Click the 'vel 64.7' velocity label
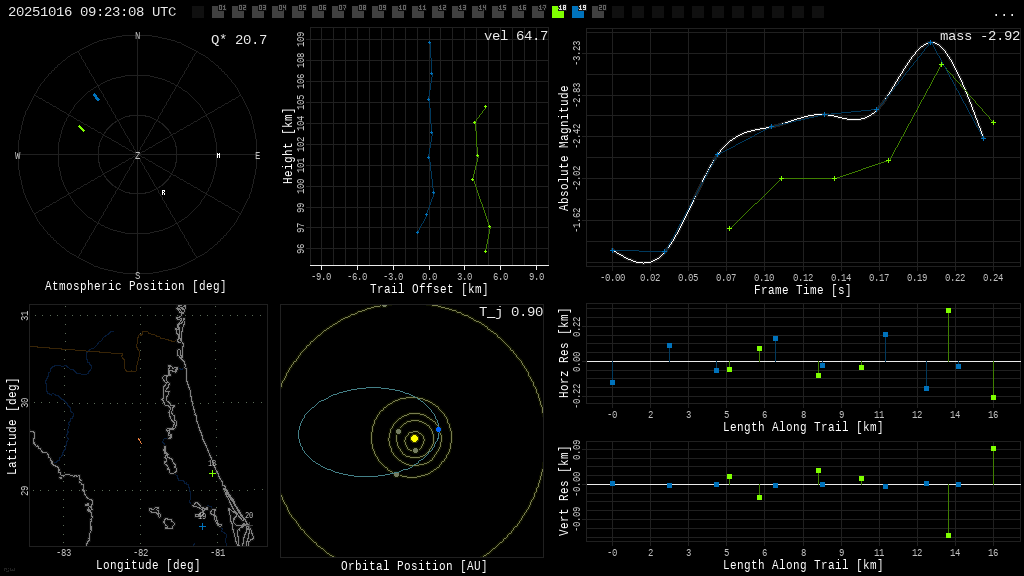 coord(515,36)
